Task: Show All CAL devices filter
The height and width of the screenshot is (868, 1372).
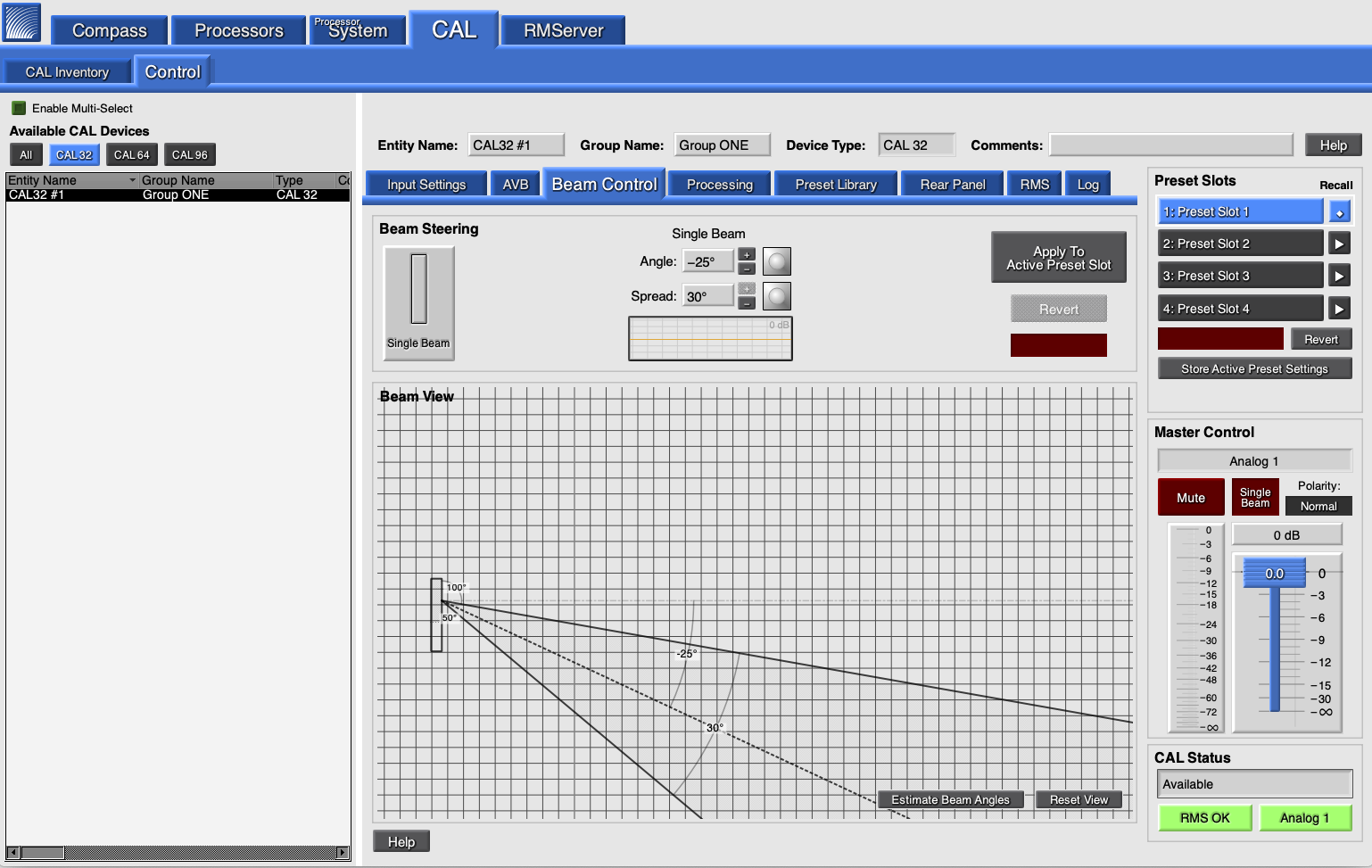Action: (26, 155)
